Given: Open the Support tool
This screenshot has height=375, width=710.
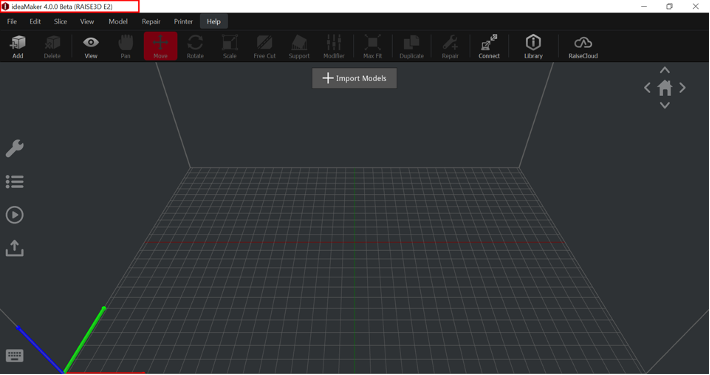Looking at the screenshot, I should click(x=299, y=46).
